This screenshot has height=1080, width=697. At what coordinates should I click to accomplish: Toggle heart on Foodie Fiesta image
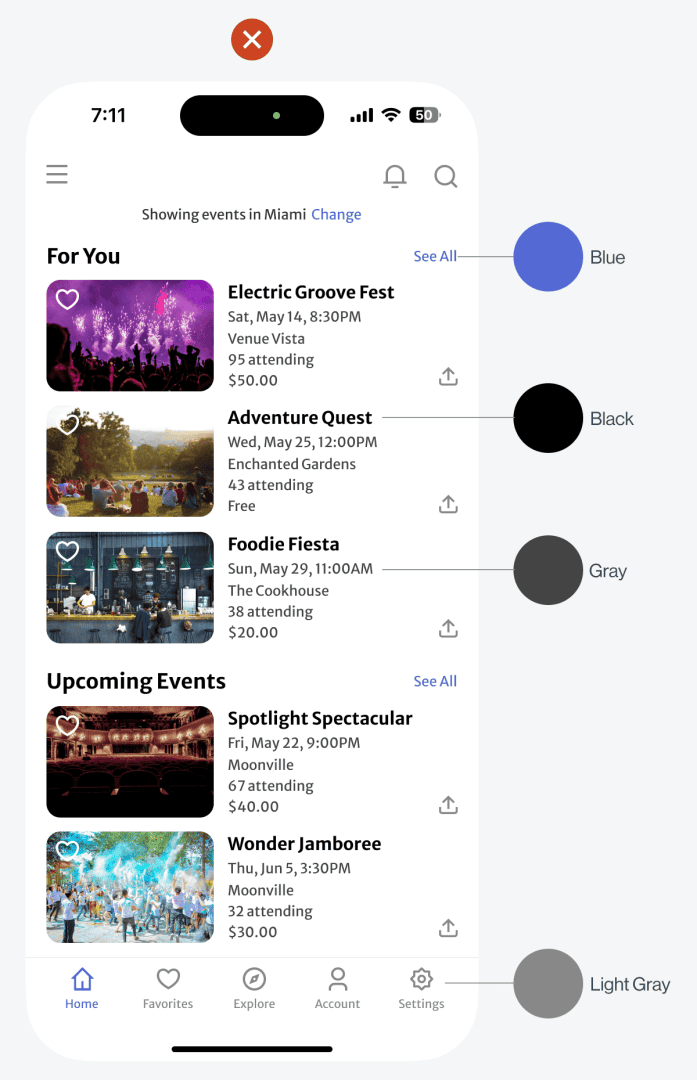tap(67, 551)
